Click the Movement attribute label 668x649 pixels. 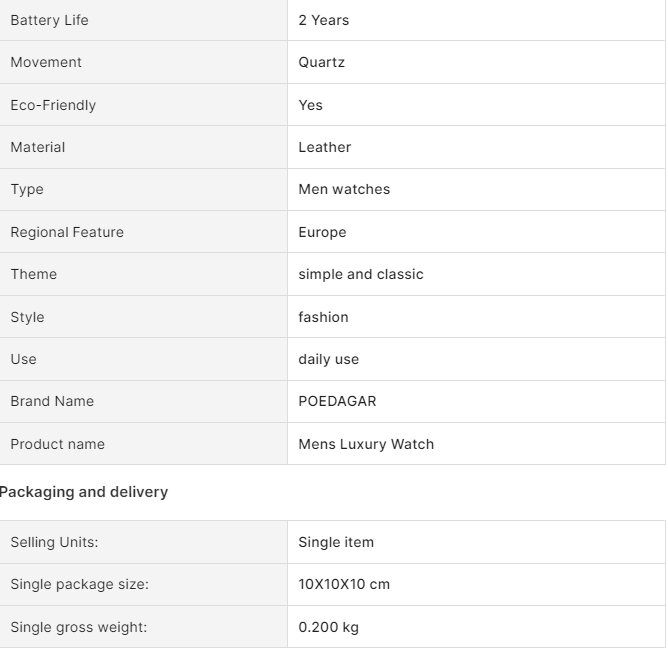point(46,62)
